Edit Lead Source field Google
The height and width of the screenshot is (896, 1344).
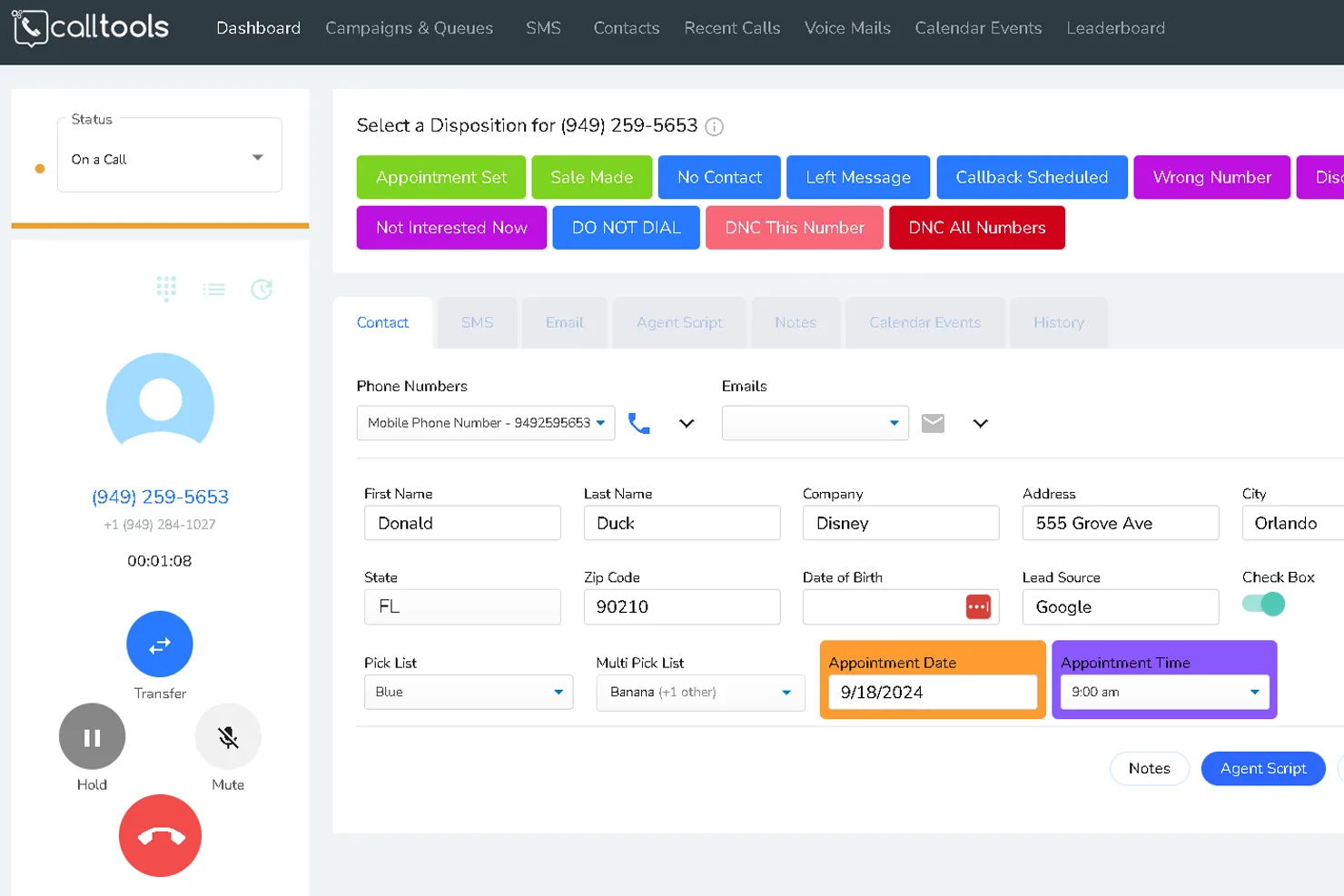click(1121, 606)
